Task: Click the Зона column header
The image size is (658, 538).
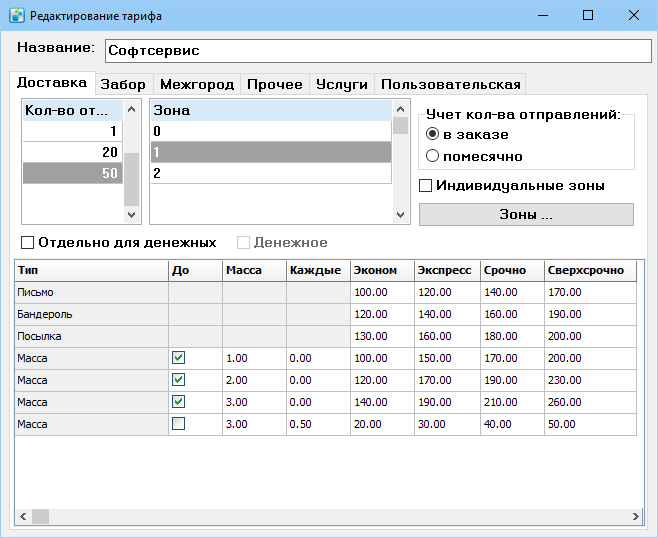Action: [x=271, y=110]
